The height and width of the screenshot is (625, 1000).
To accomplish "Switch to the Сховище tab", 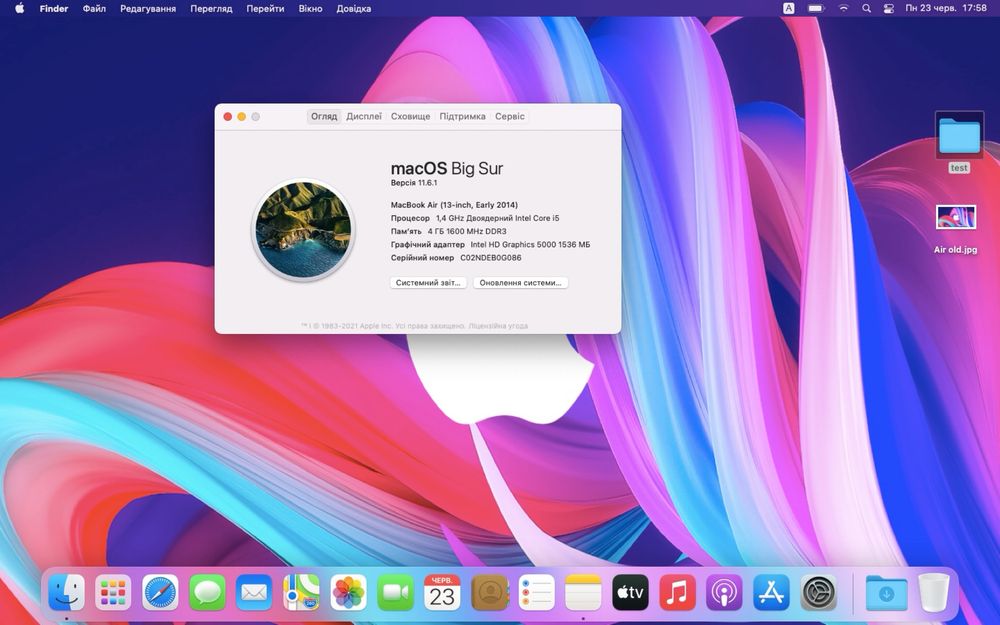I will pos(410,116).
